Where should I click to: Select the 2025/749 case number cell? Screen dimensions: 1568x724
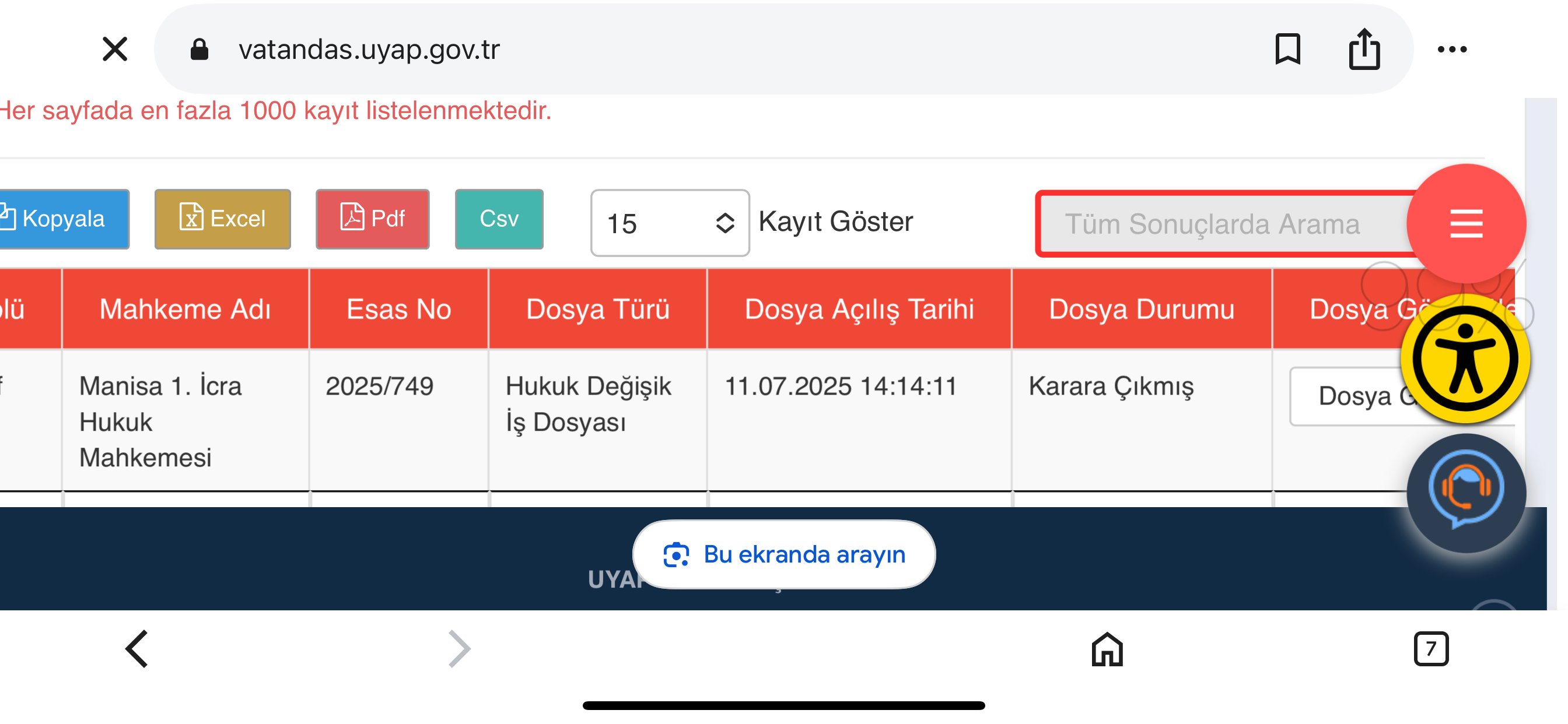coord(398,421)
